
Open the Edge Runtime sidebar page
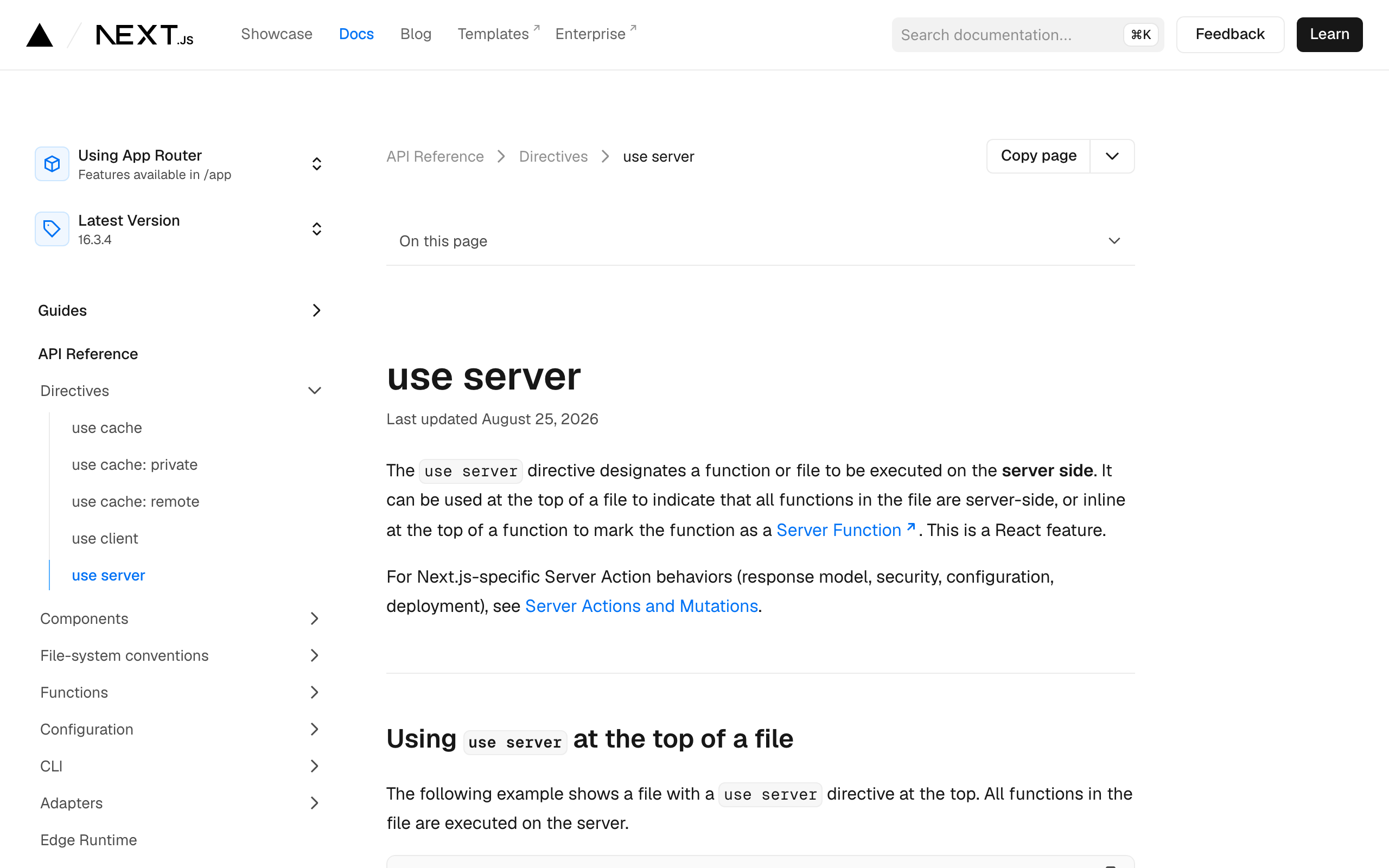point(88,840)
